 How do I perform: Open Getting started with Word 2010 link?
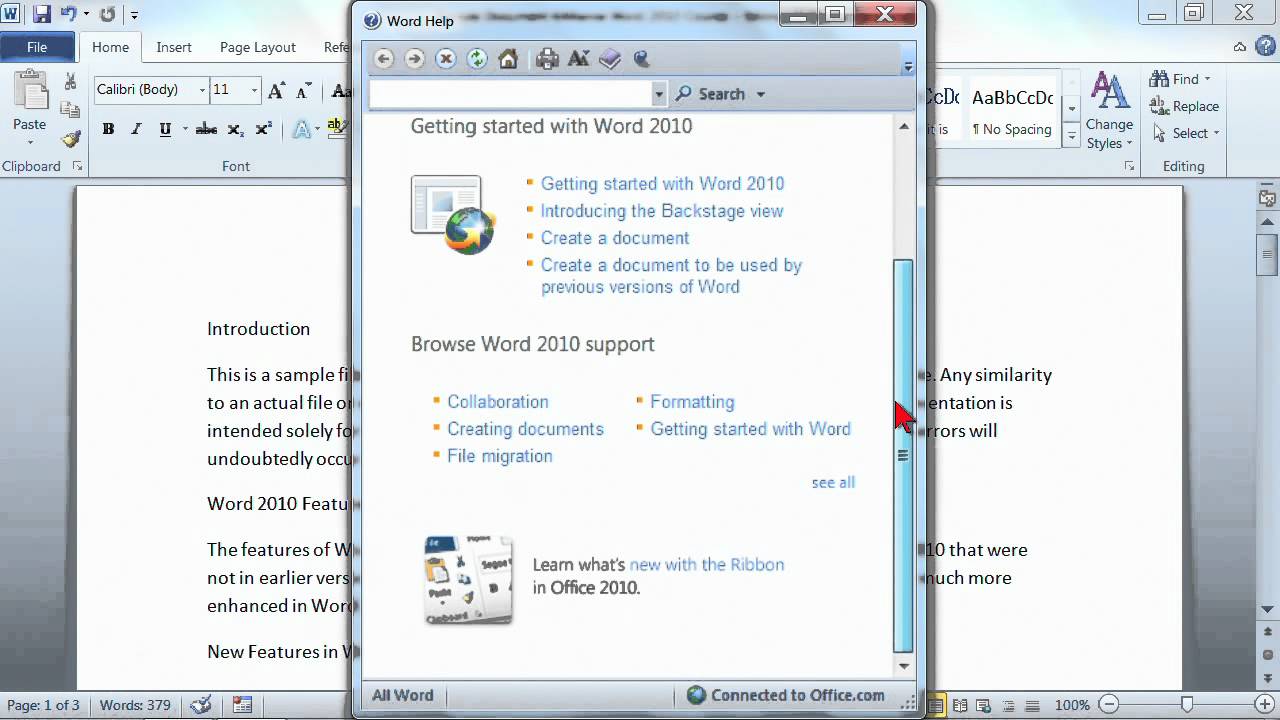coord(662,184)
